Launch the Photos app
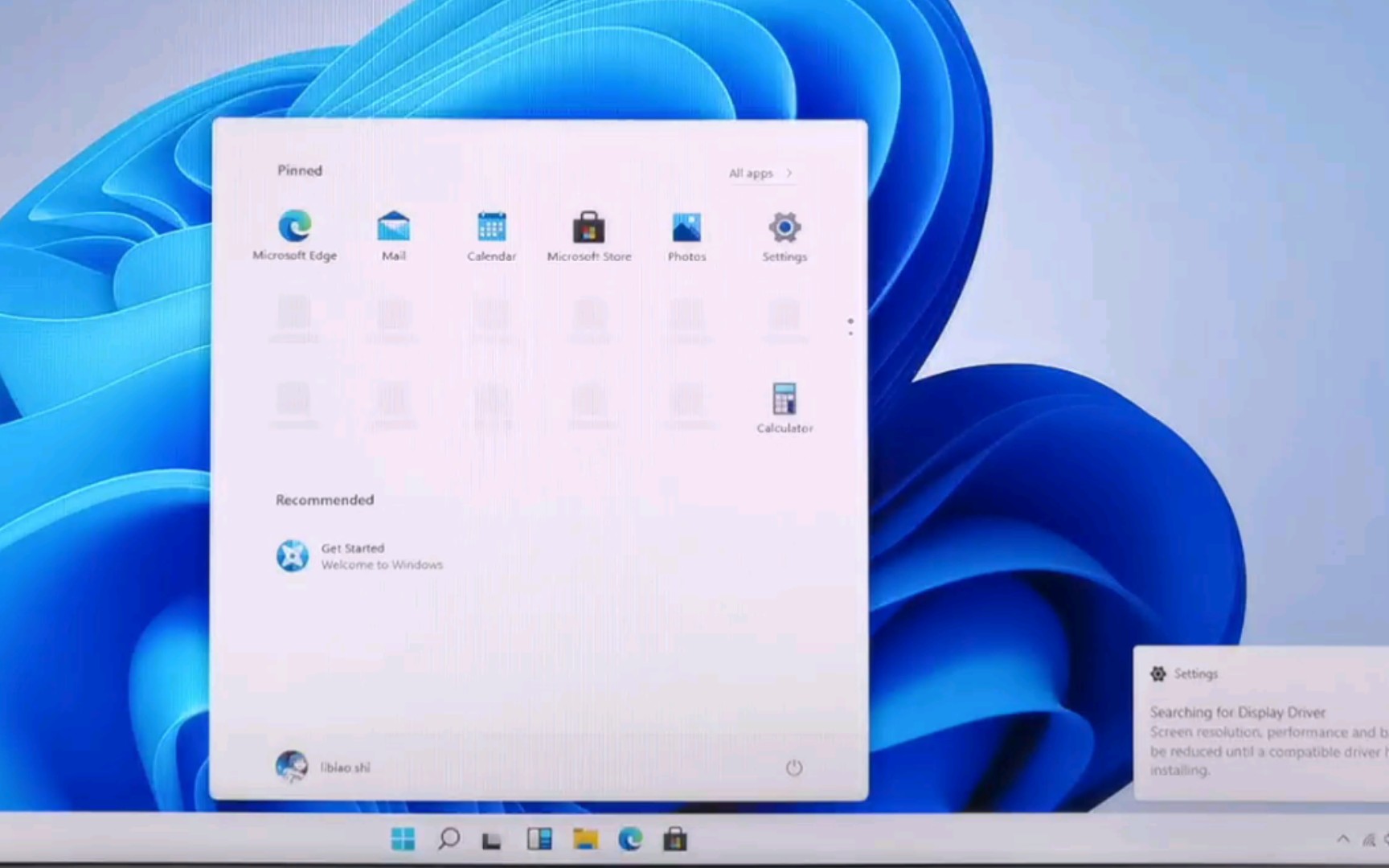1389x868 pixels. [686, 233]
